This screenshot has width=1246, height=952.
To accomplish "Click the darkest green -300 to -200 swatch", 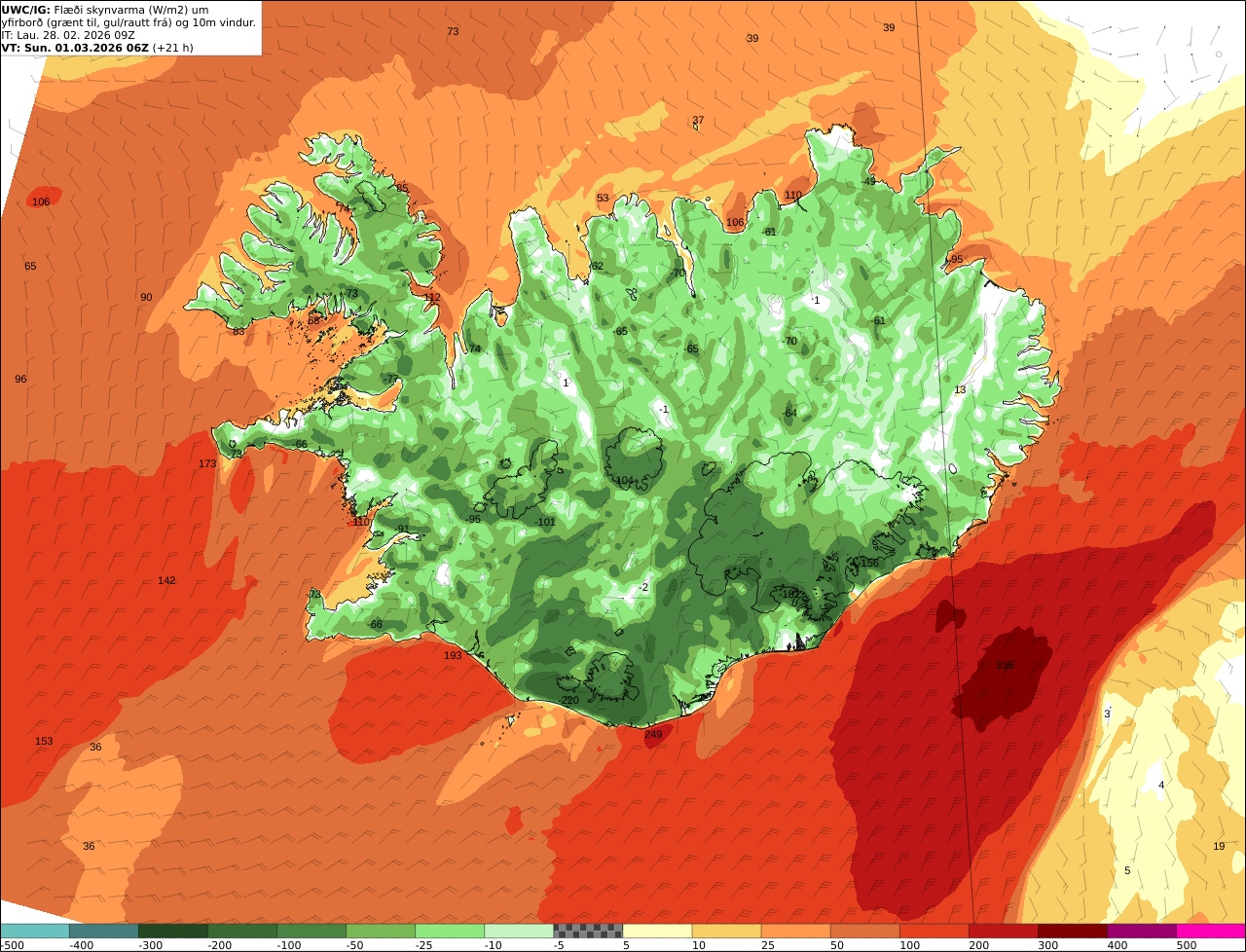I will (x=173, y=931).
